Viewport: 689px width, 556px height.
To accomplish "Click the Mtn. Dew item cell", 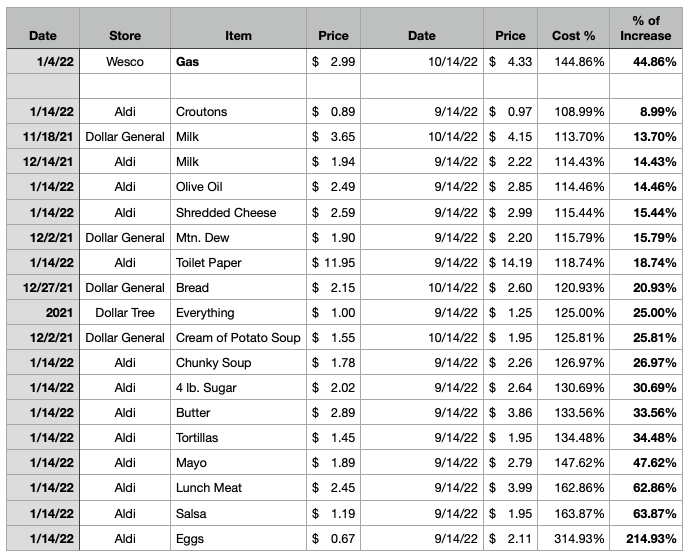I will pyautogui.click(x=238, y=237).
